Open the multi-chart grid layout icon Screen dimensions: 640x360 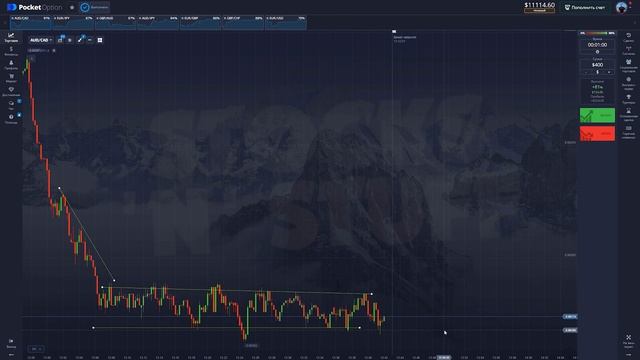[100, 40]
